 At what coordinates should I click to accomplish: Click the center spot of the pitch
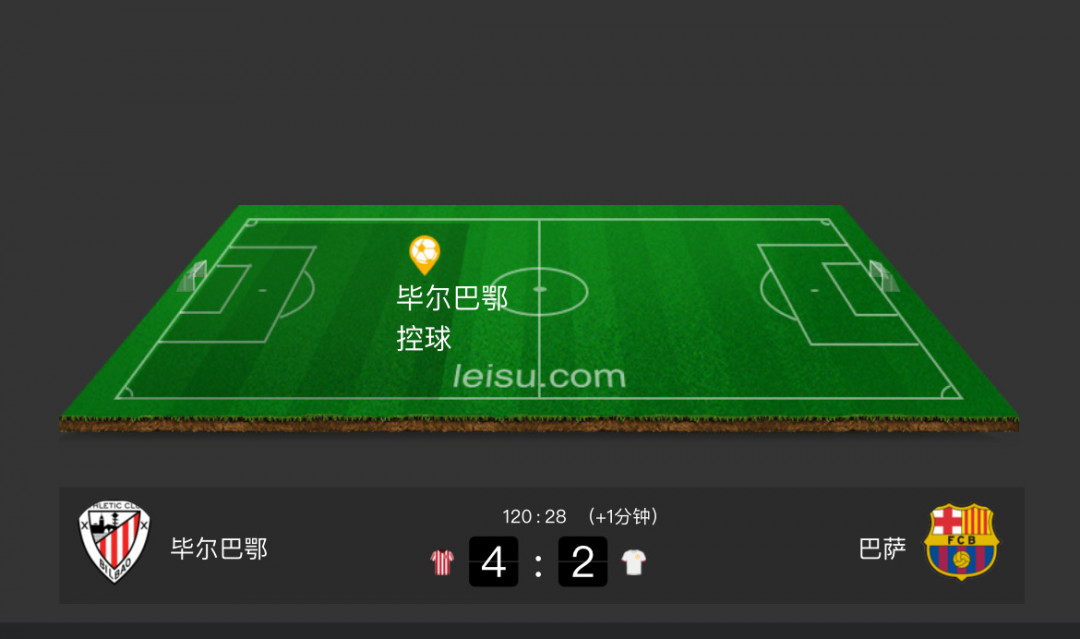(539, 289)
